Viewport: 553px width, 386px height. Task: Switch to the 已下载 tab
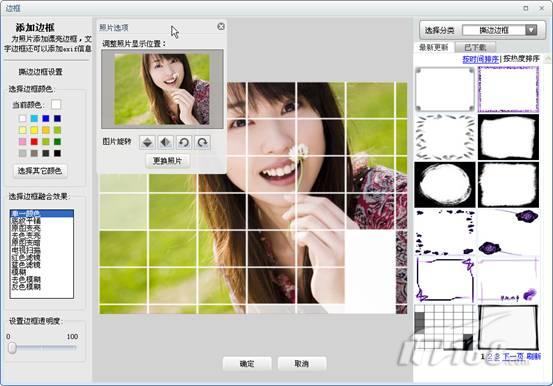click(x=475, y=47)
